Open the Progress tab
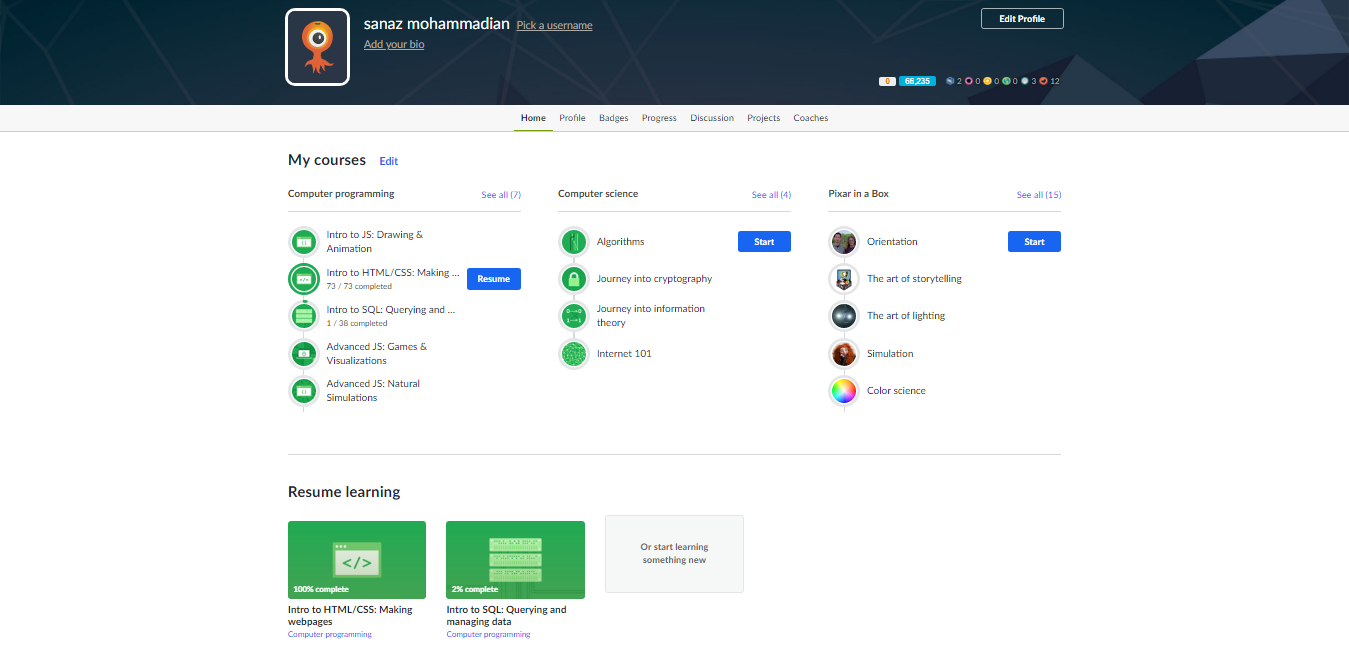The height and width of the screenshot is (648, 1349). (x=659, y=118)
